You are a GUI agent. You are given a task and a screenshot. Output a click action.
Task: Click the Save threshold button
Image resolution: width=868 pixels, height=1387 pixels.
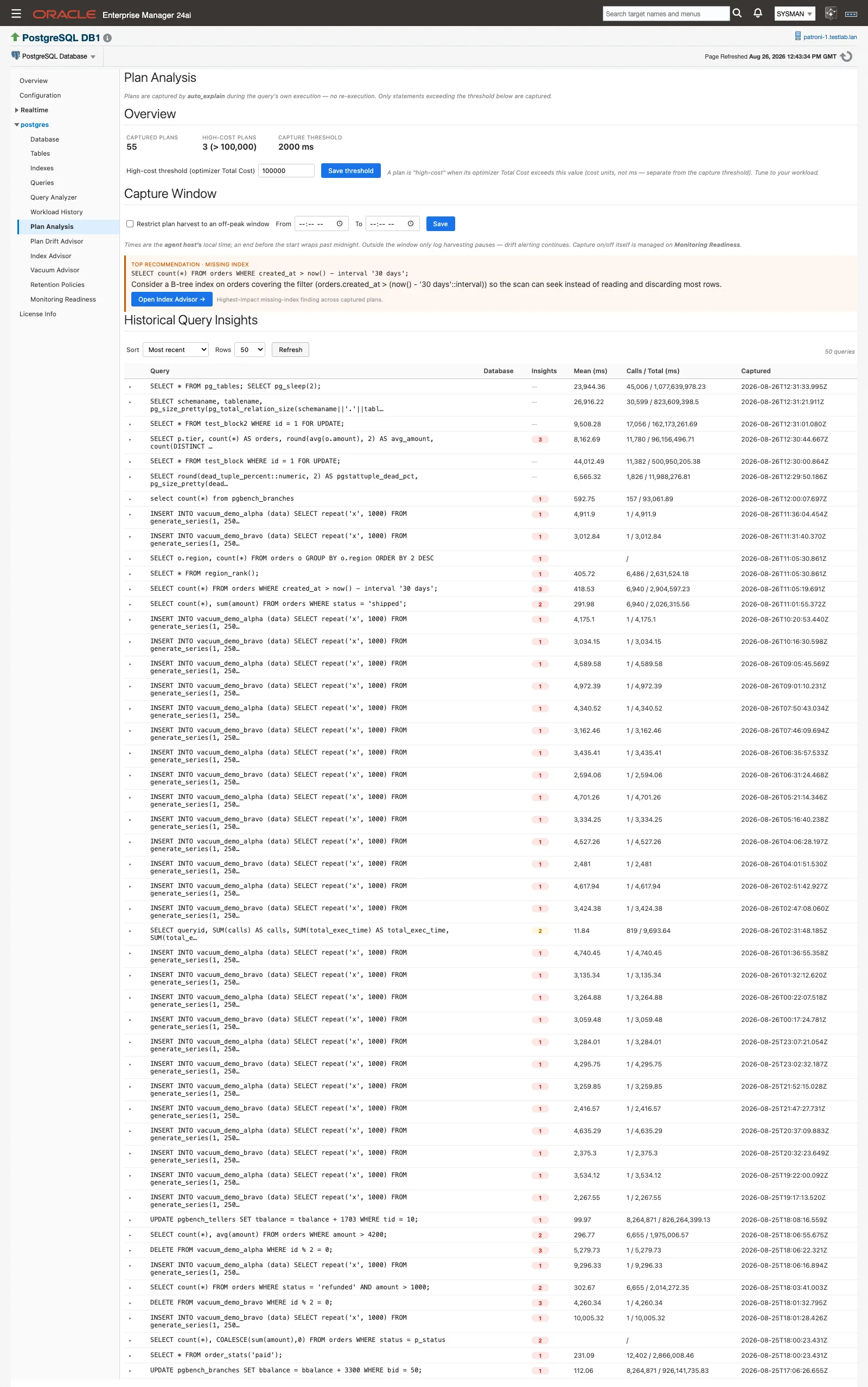coord(351,170)
